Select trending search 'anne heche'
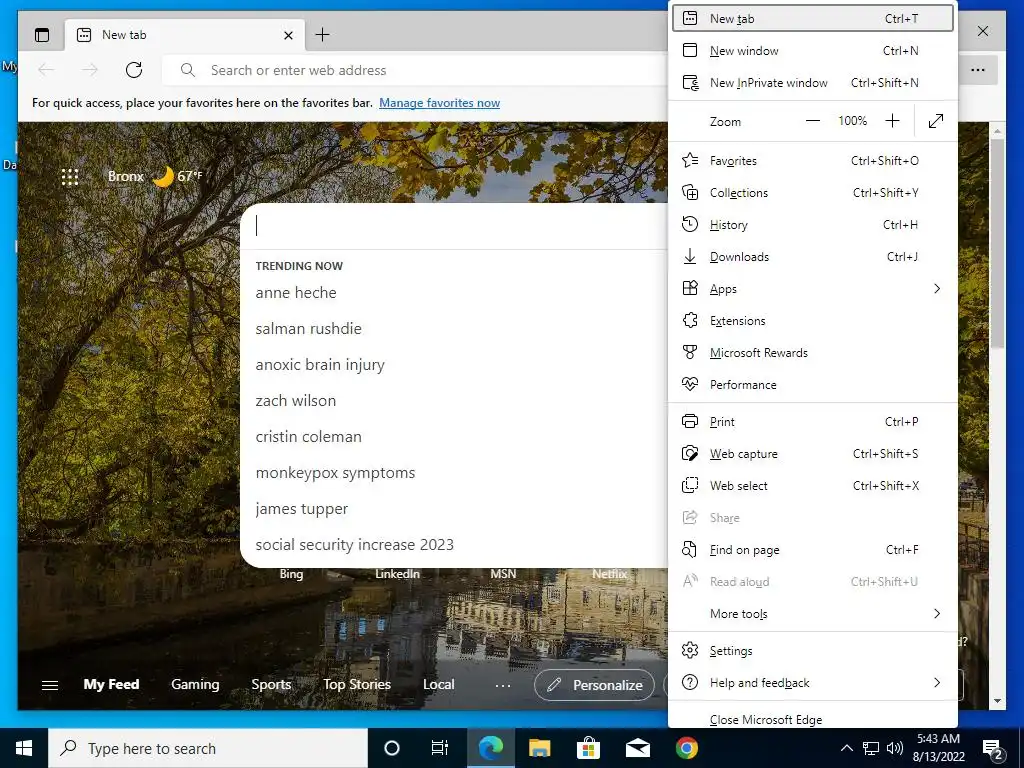 pos(296,293)
